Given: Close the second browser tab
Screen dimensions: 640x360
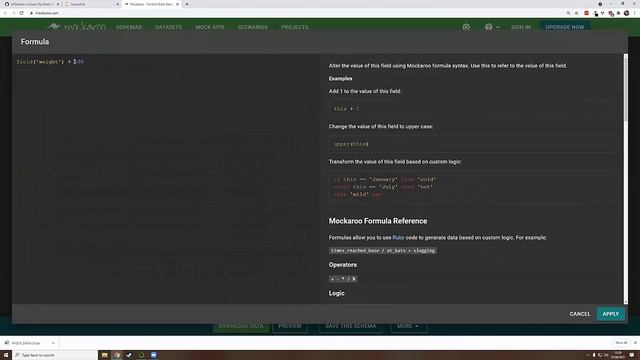Looking at the screenshot, I should pos(118,4).
